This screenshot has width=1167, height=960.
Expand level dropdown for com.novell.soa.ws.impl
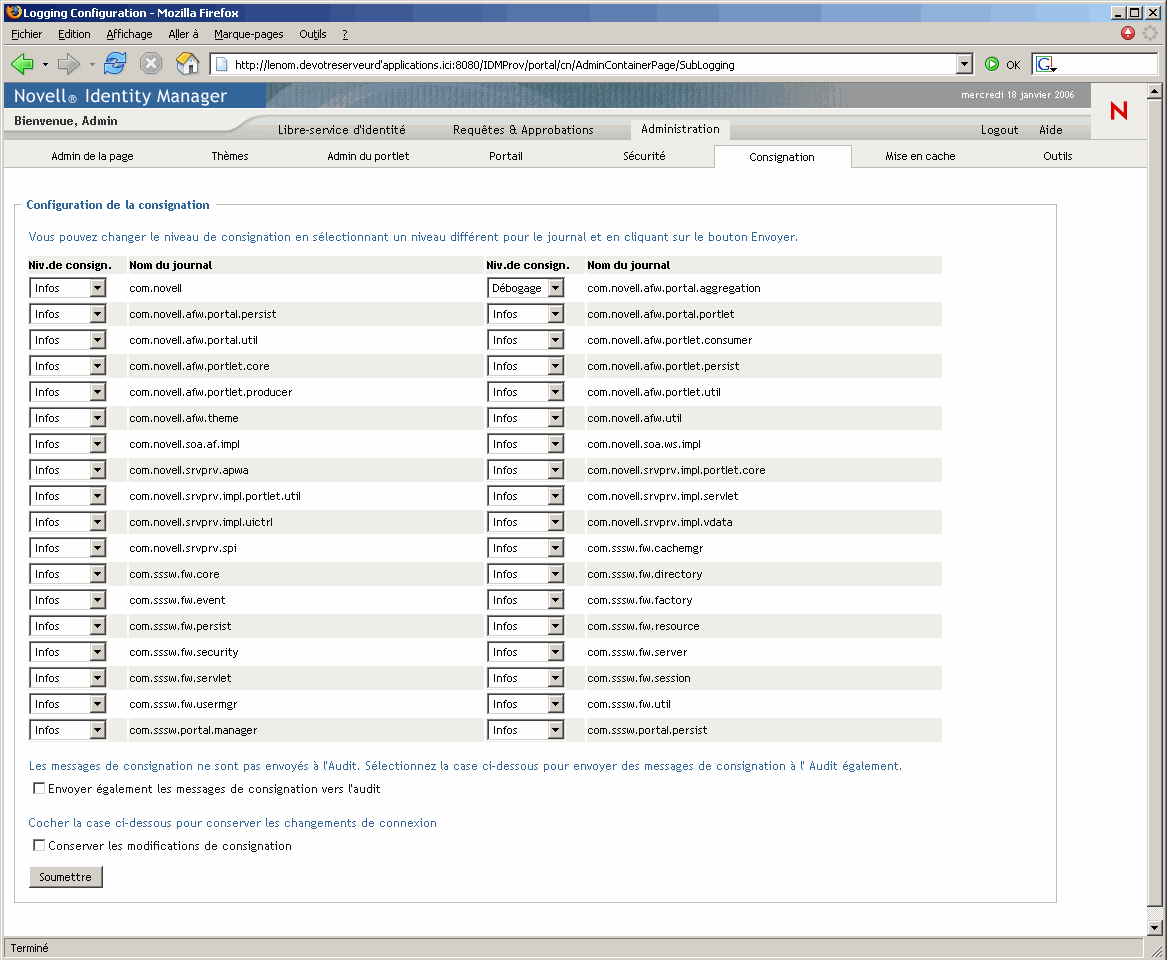(x=525, y=444)
